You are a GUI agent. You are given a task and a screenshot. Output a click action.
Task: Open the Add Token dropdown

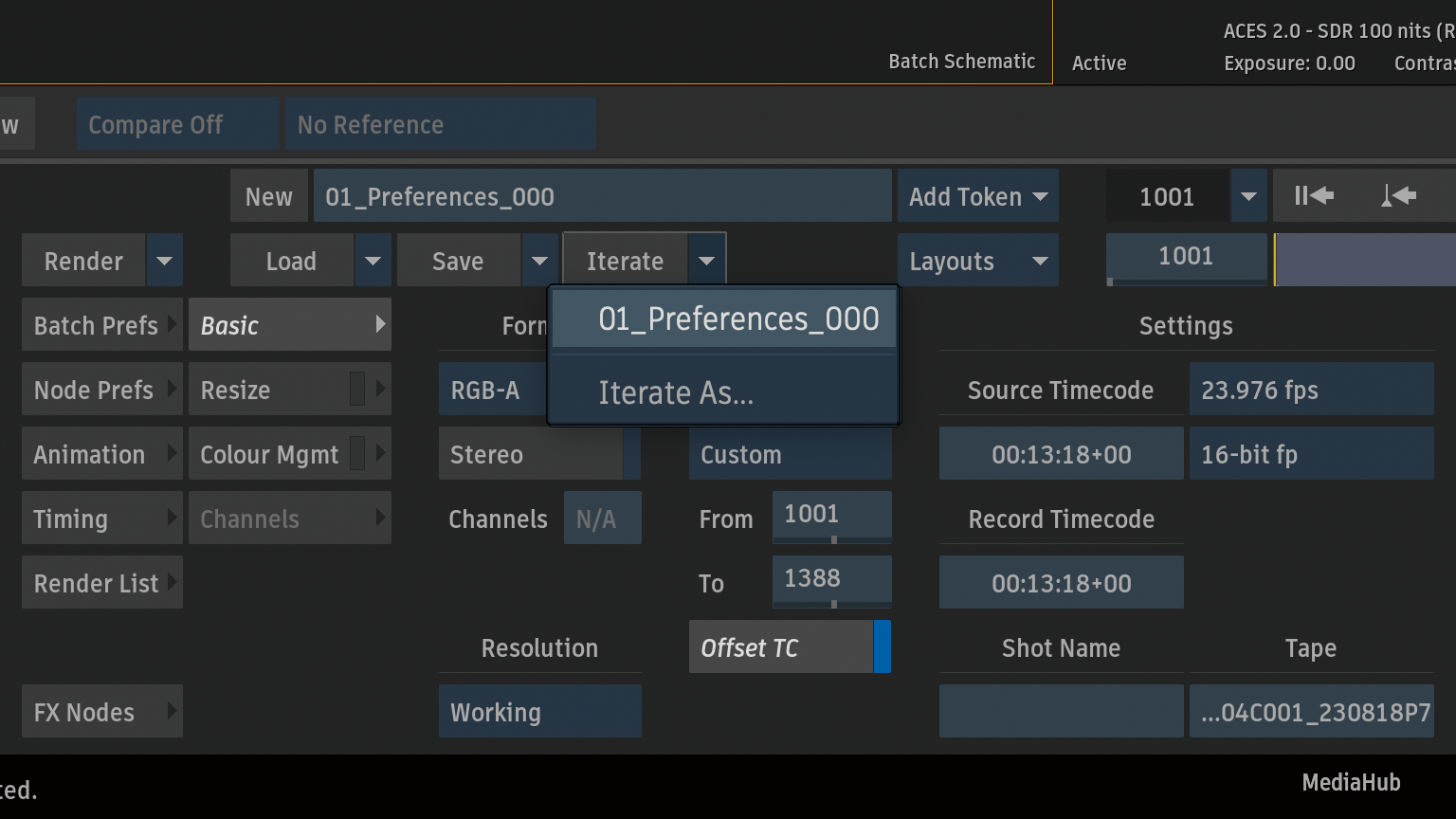click(977, 196)
